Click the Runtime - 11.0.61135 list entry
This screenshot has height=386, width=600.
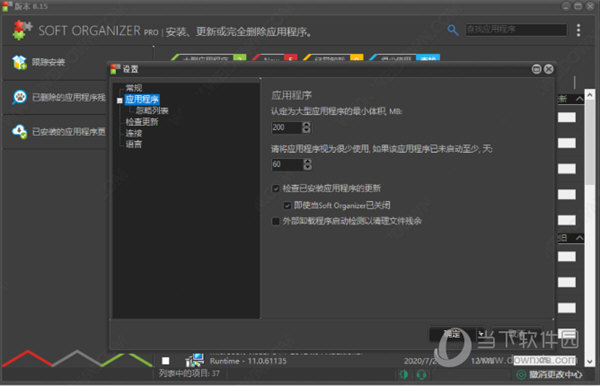248,361
